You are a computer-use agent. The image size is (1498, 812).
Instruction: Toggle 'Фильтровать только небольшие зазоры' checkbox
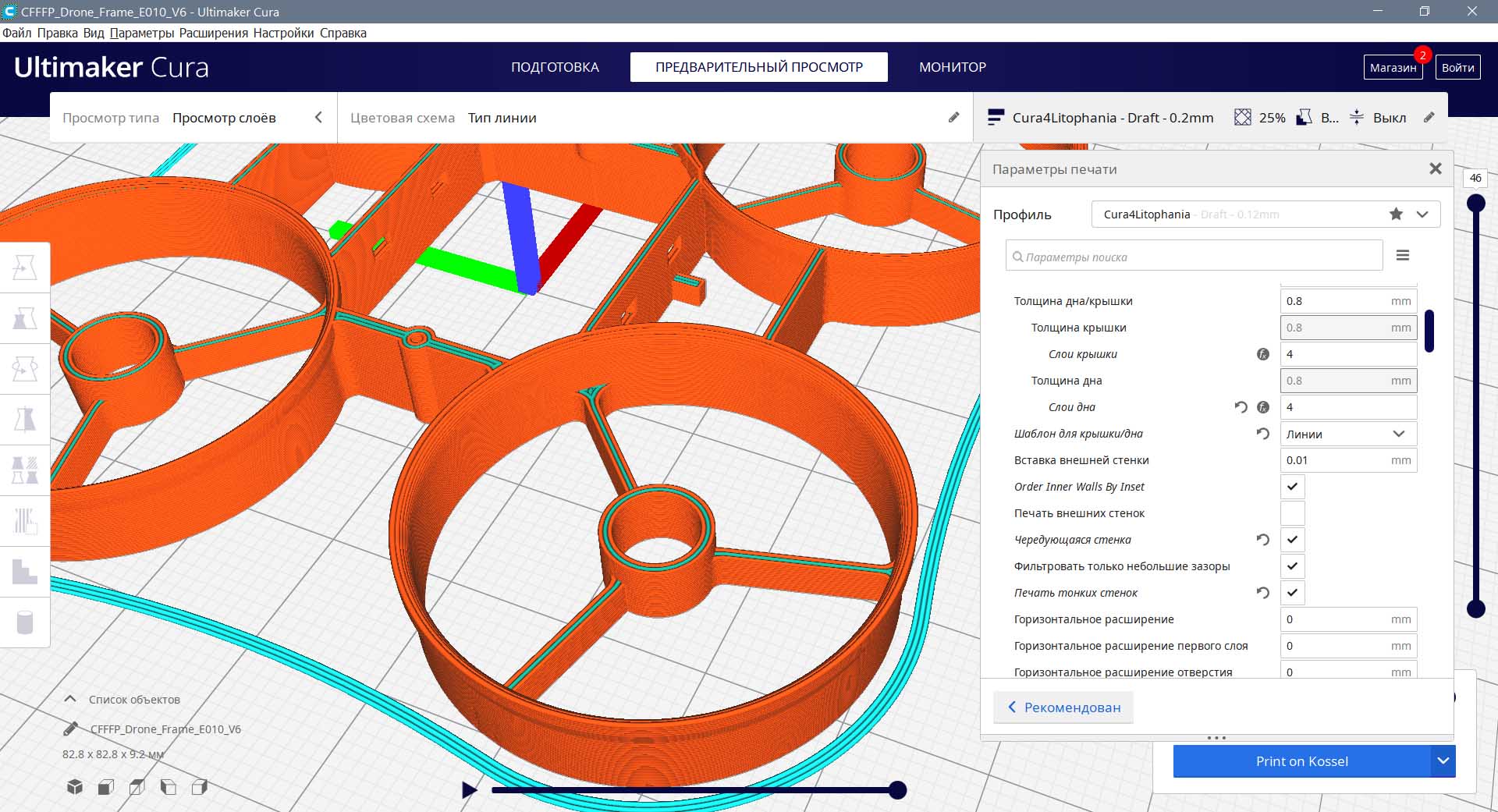(x=1292, y=566)
